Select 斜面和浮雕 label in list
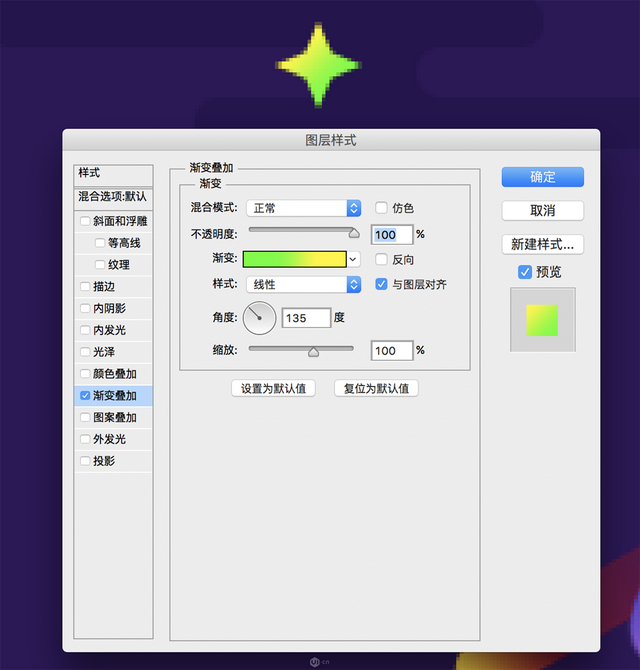Viewport: 640px width, 670px height. click(120, 221)
